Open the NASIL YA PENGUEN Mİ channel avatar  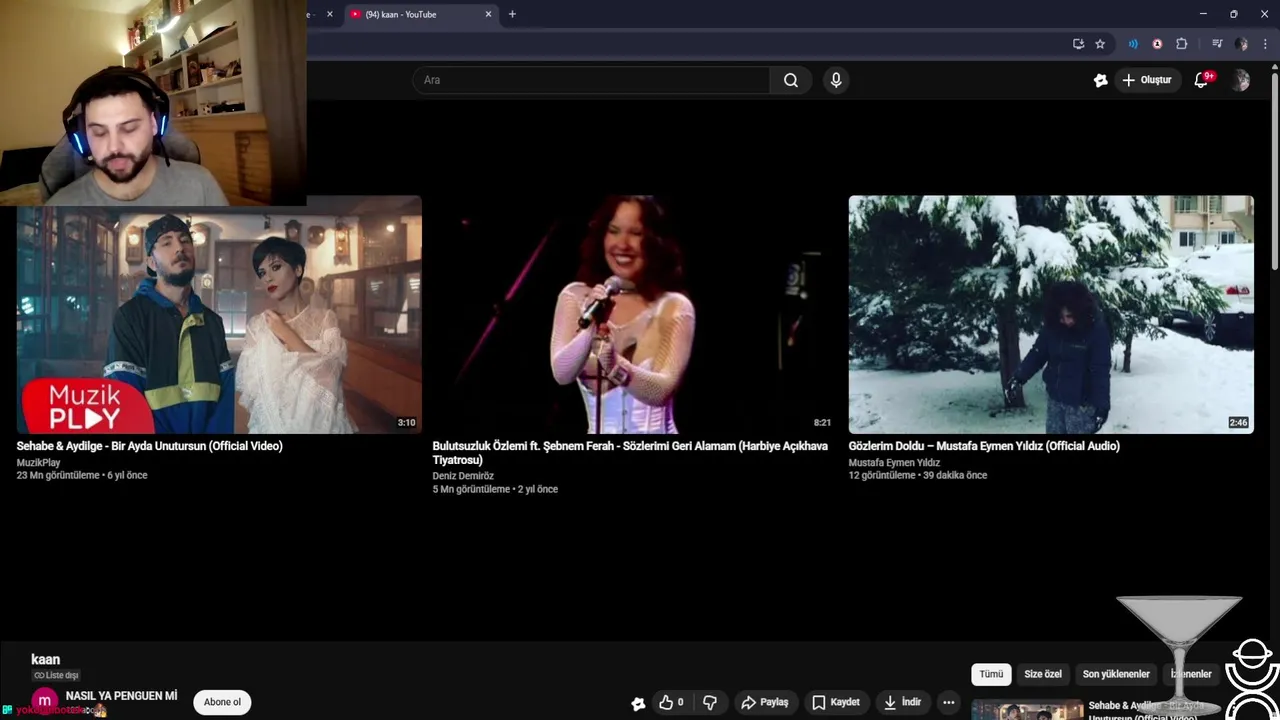pyautogui.click(x=44, y=702)
